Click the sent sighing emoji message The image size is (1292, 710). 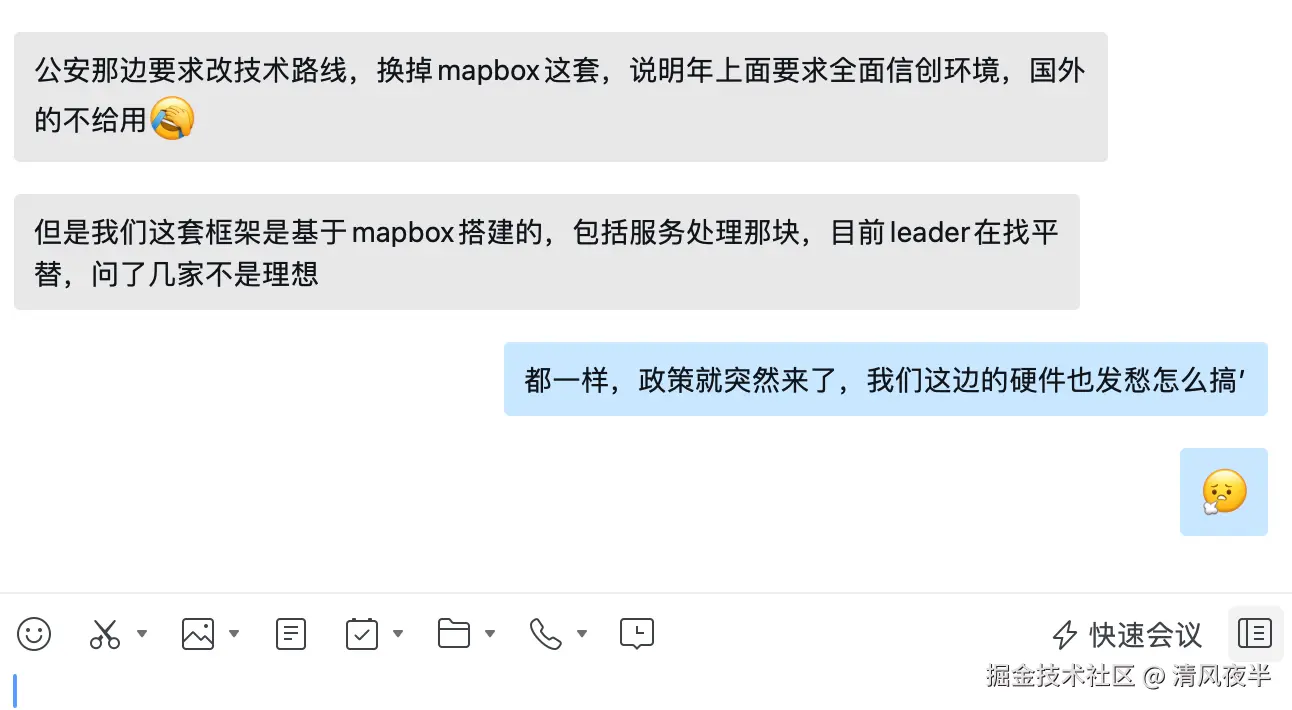tap(1224, 492)
